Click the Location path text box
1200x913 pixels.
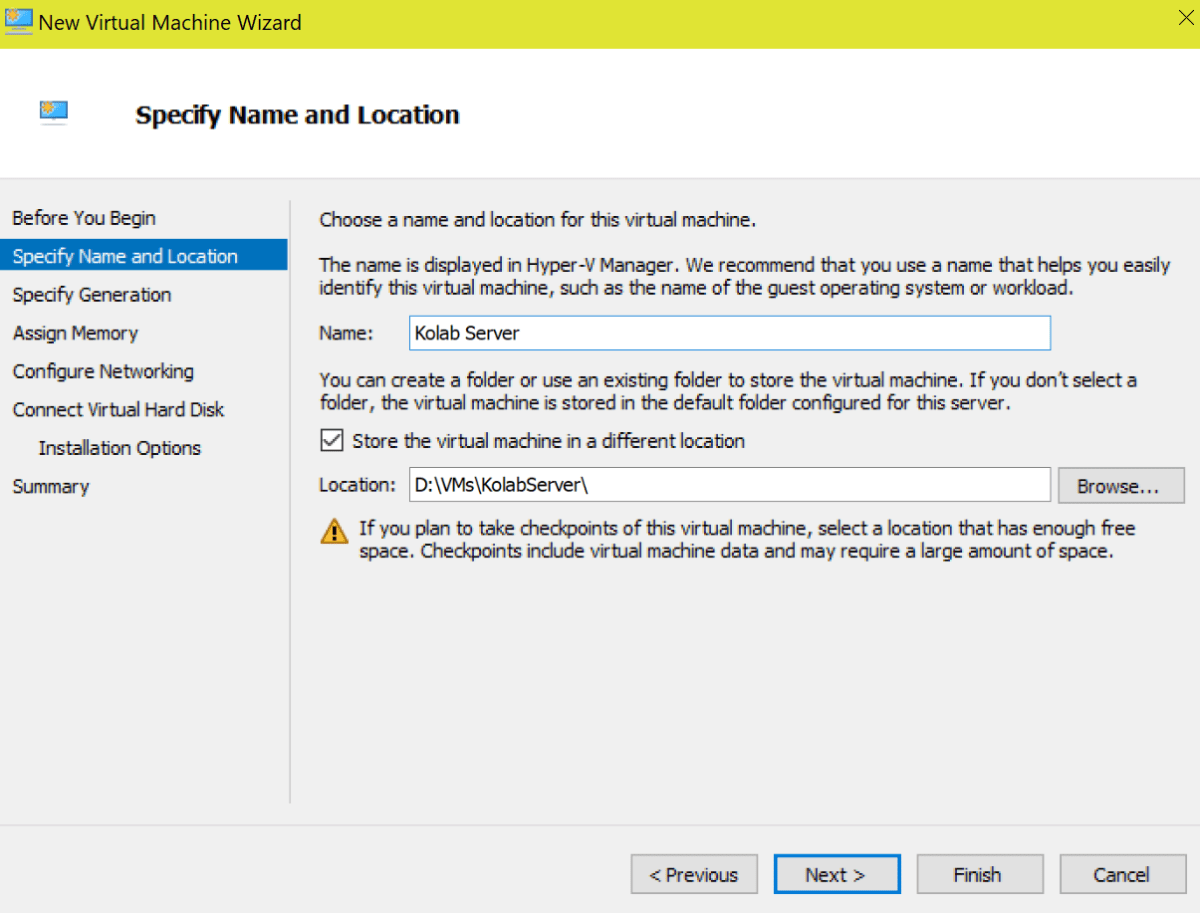[x=729, y=485]
